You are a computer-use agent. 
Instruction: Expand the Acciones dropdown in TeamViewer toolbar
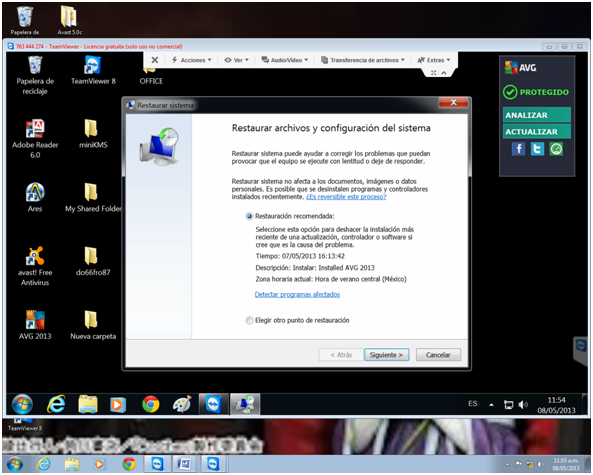tap(192, 60)
